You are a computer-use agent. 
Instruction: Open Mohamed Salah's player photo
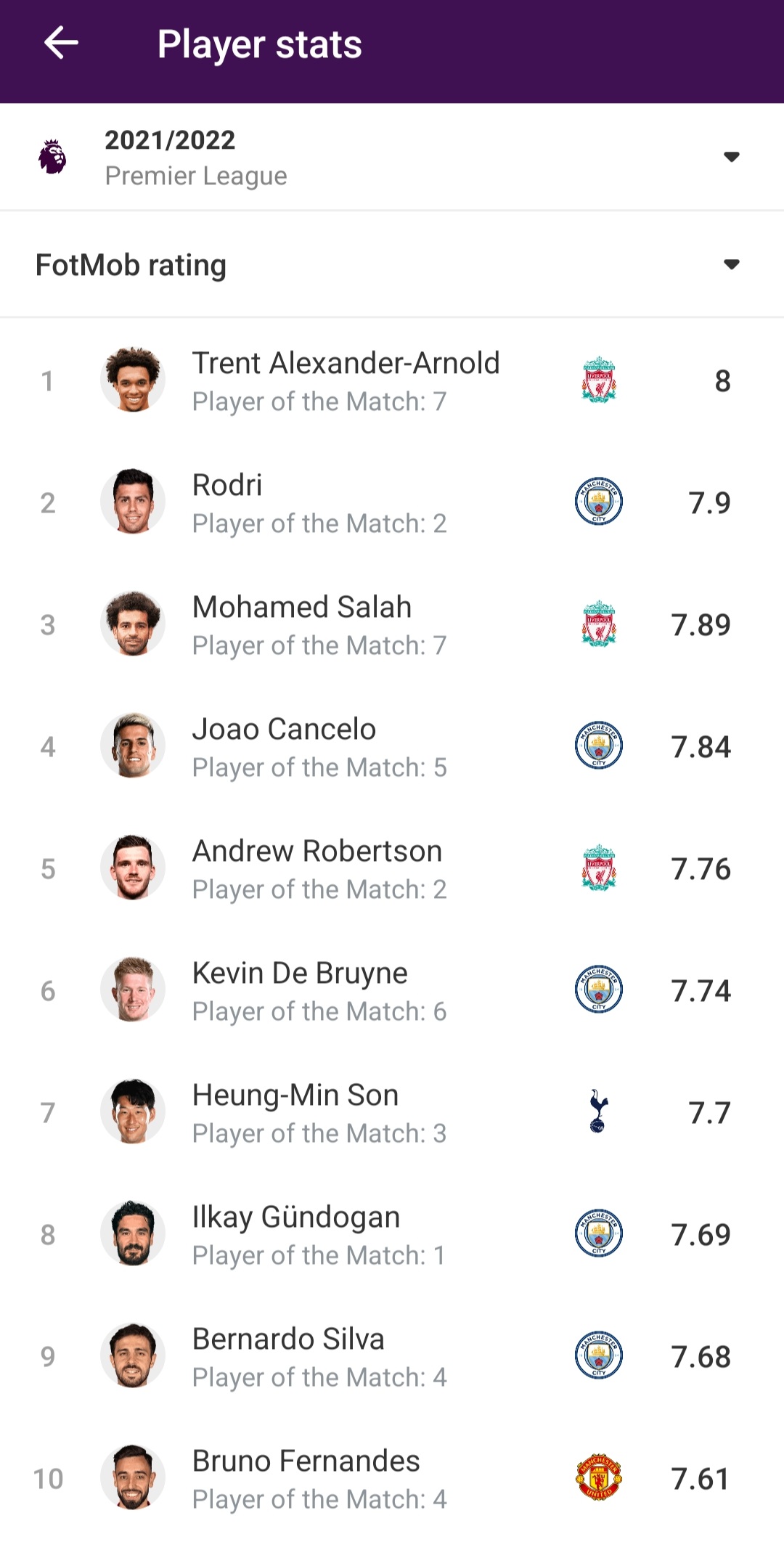(x=133, y=624)
